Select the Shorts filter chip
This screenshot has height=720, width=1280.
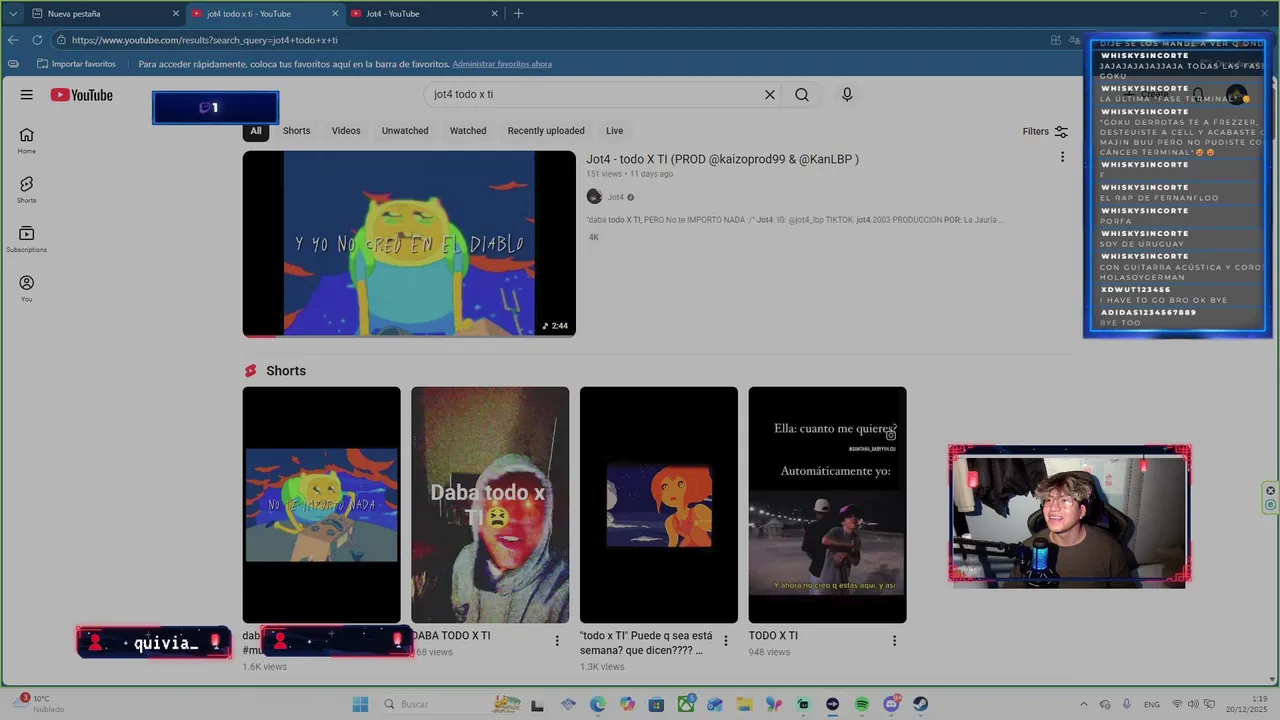[x=296, y=131]
